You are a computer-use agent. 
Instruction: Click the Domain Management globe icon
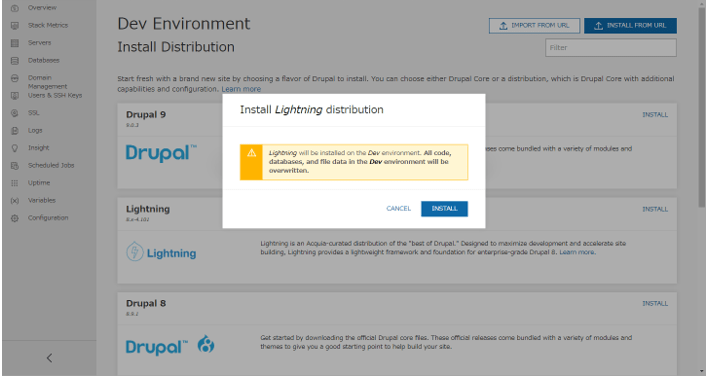pos(15,78)
